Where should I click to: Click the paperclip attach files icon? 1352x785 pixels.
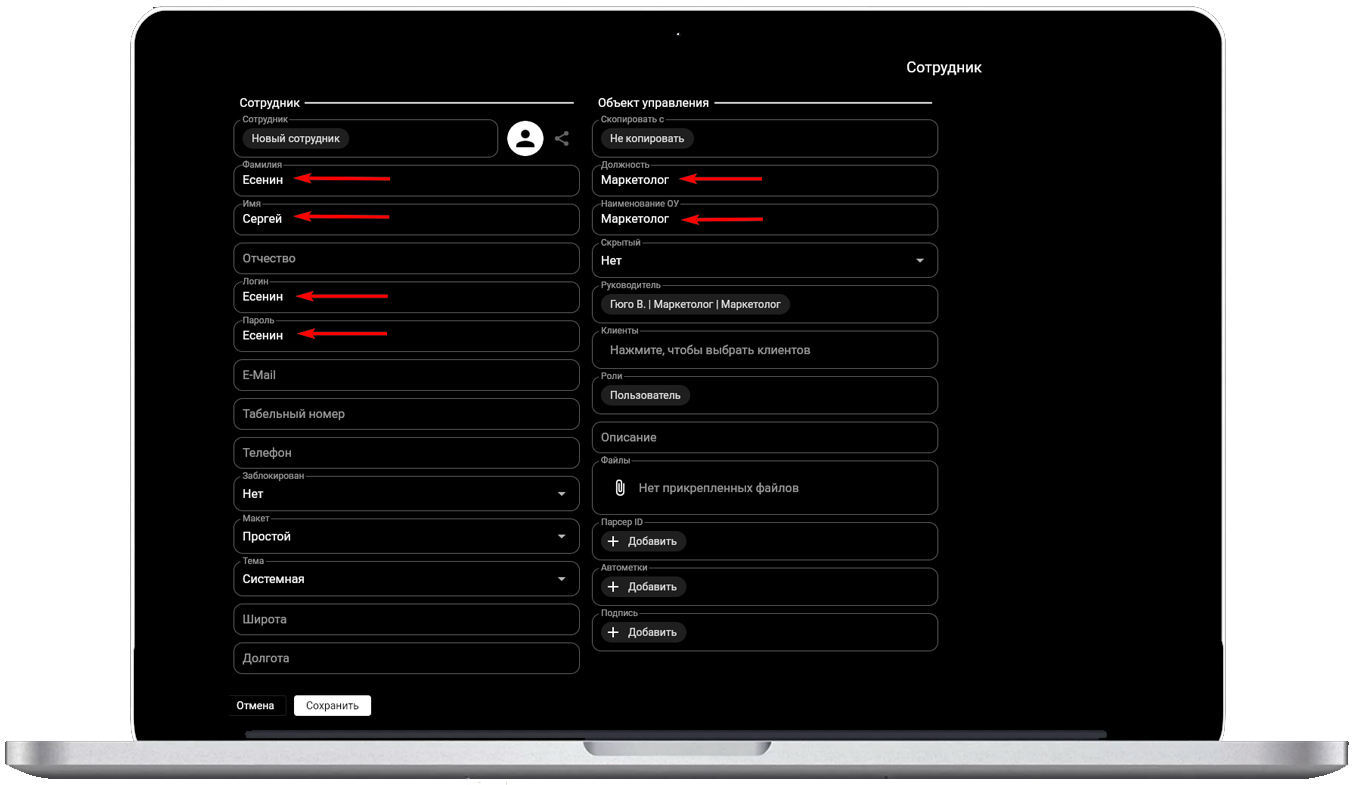tap(619, 488)
